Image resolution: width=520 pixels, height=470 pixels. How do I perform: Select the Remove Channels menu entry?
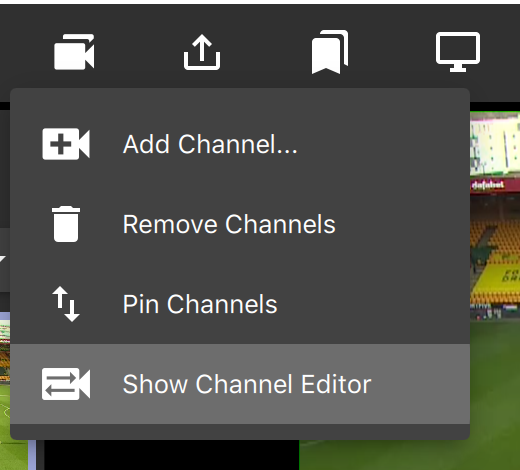point(229,224)
